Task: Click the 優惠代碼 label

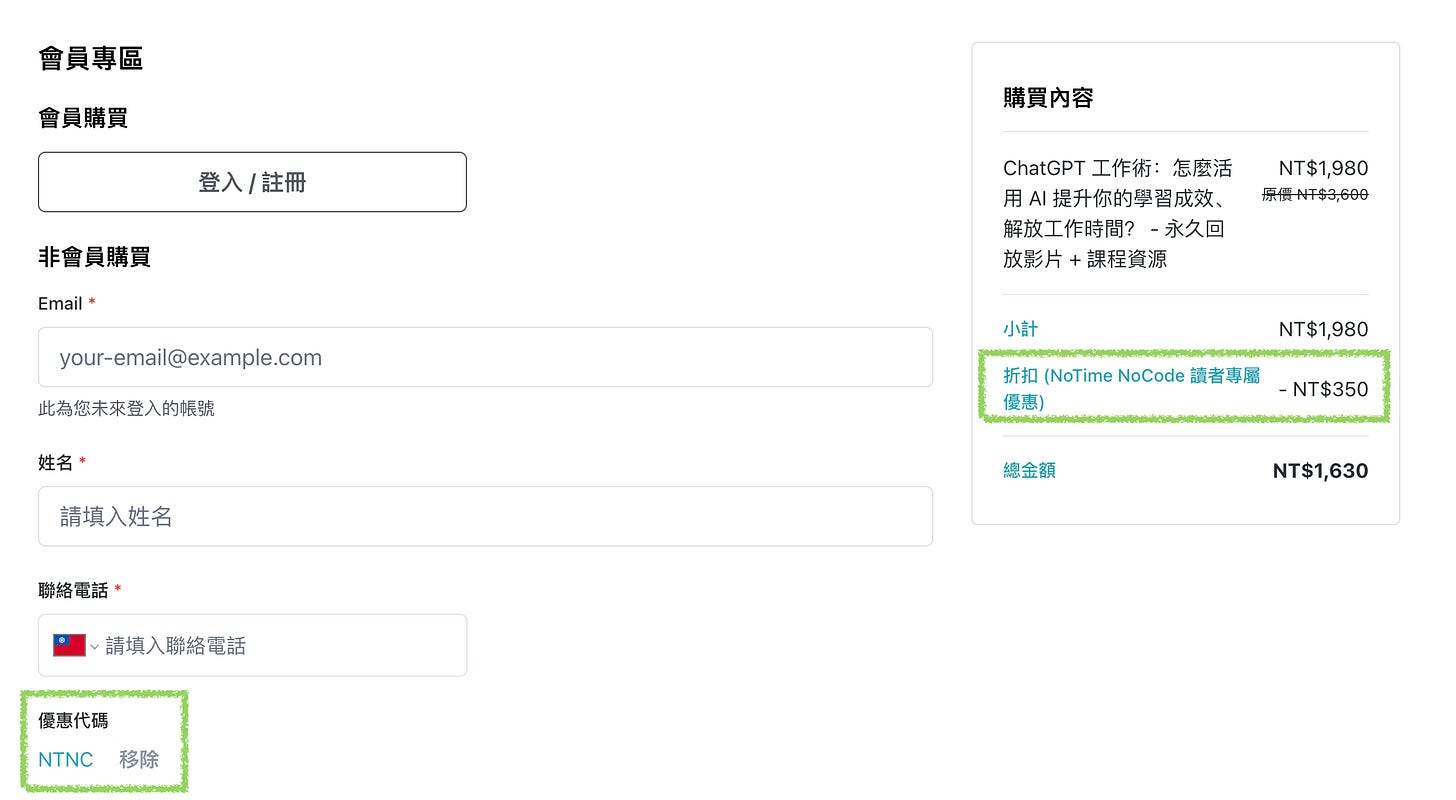Action: click(x=72, y=720)
